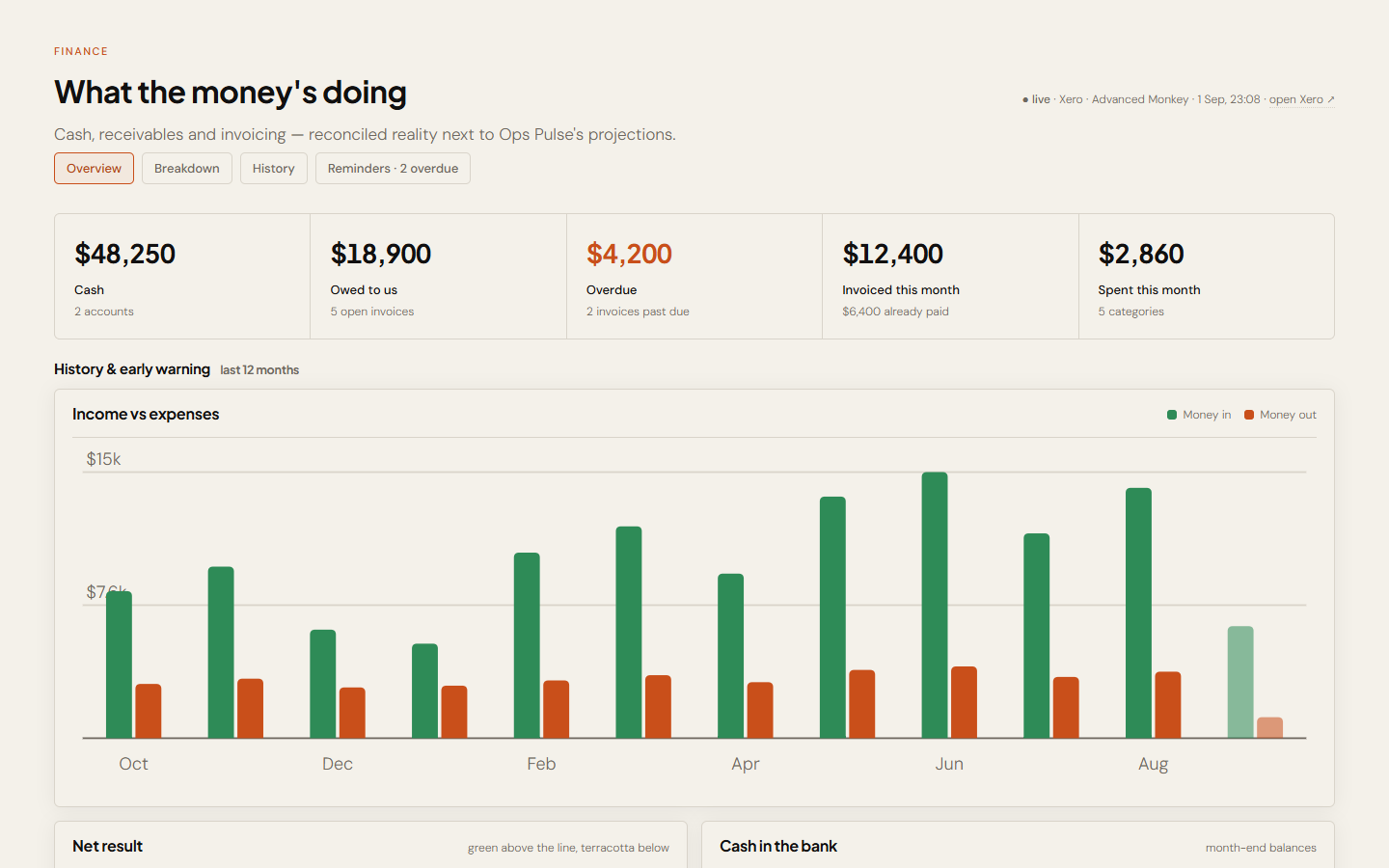Click the green Money in bar for Oct

pyautogui.click(x=119, y=665)
